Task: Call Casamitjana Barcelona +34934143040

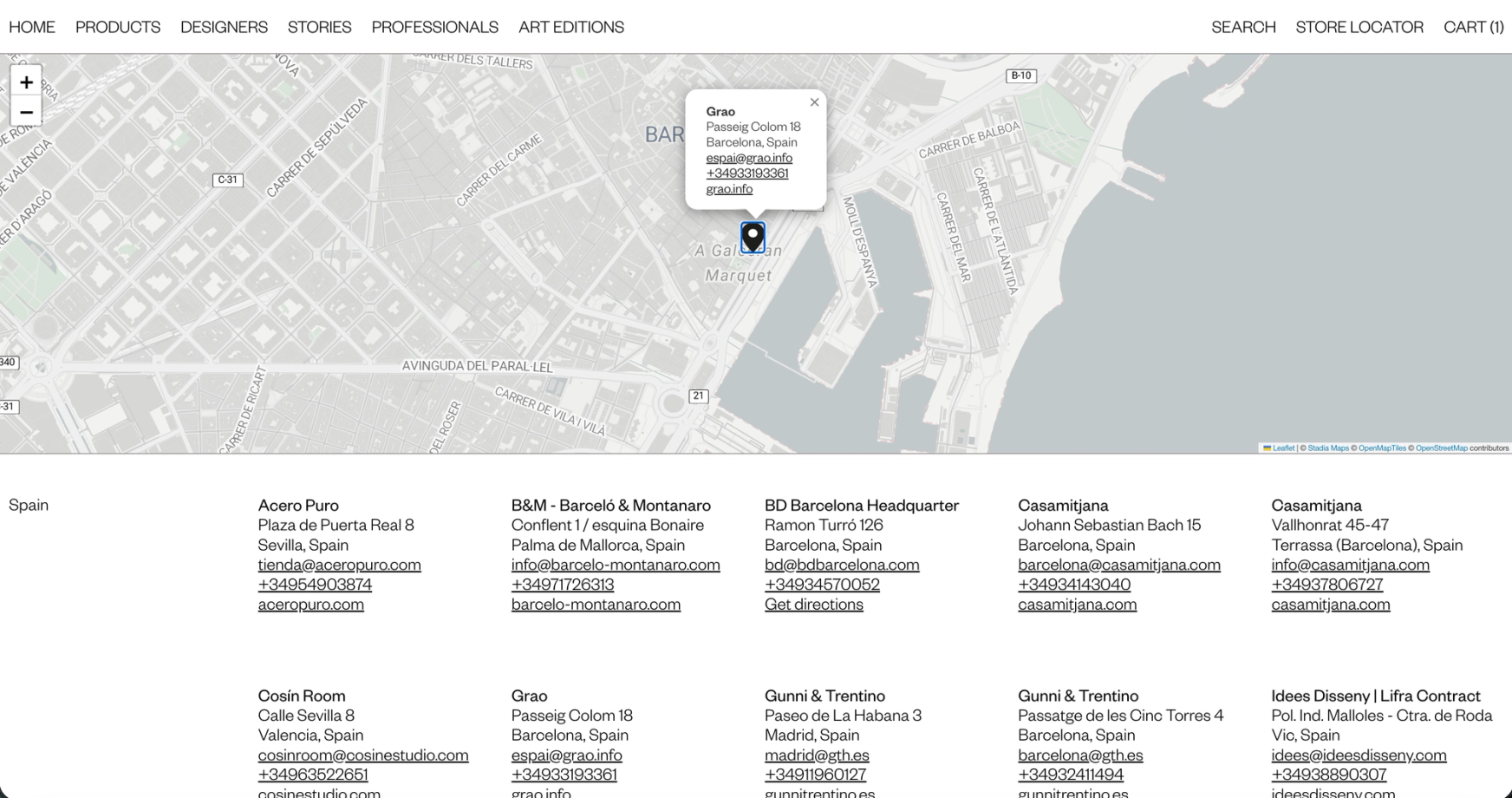Action: 1074,585
